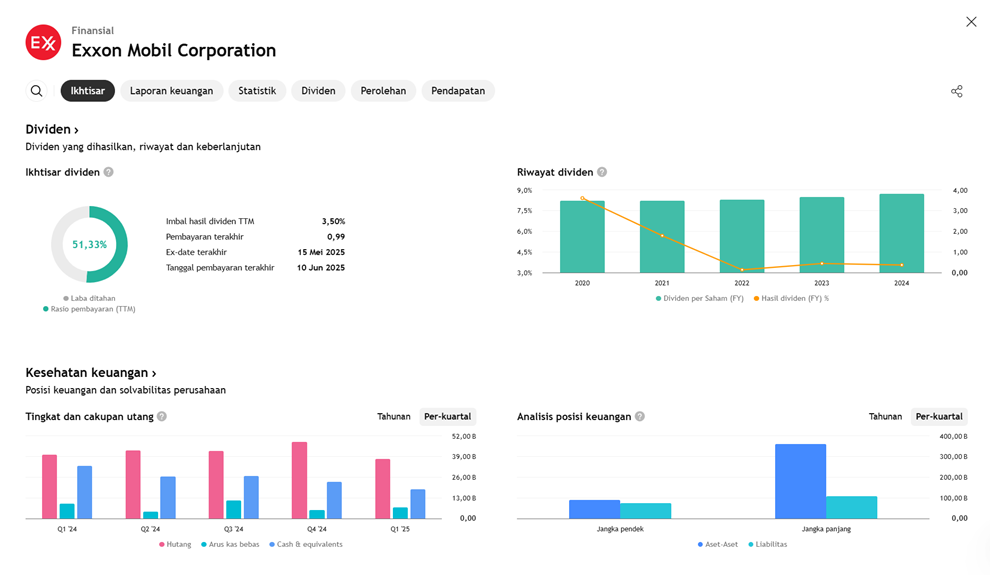Click the Exxon Mobil Corporation title
Viewport: 990px width, 575px height.
(174, 50)
